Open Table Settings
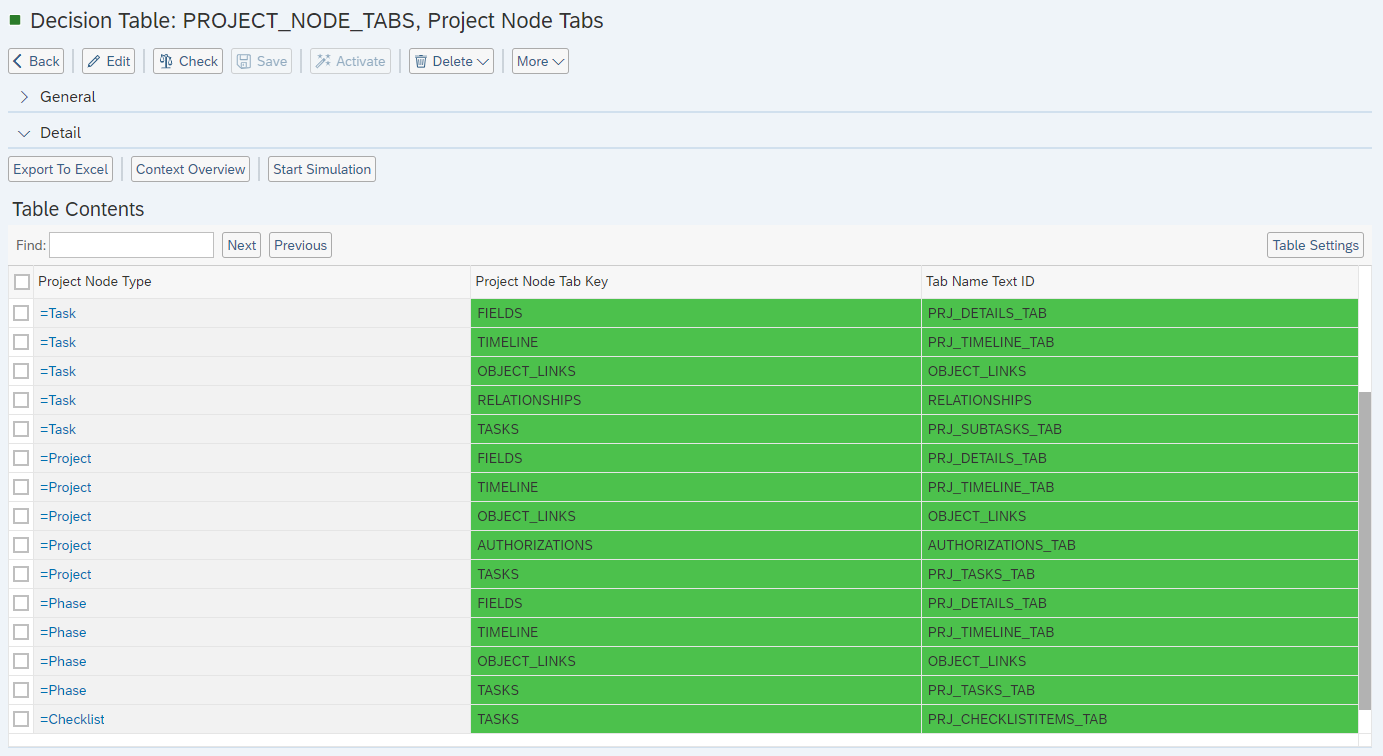The width and height of the screenshot is (1383, 756). point(1315,245)
